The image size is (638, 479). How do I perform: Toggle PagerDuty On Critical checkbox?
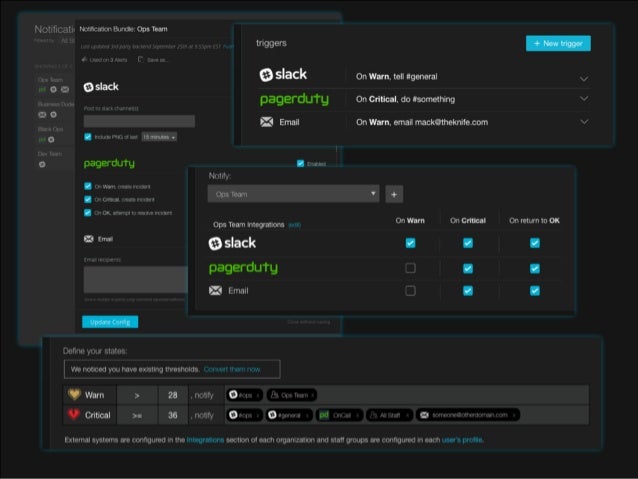click(x=468, y=268)
